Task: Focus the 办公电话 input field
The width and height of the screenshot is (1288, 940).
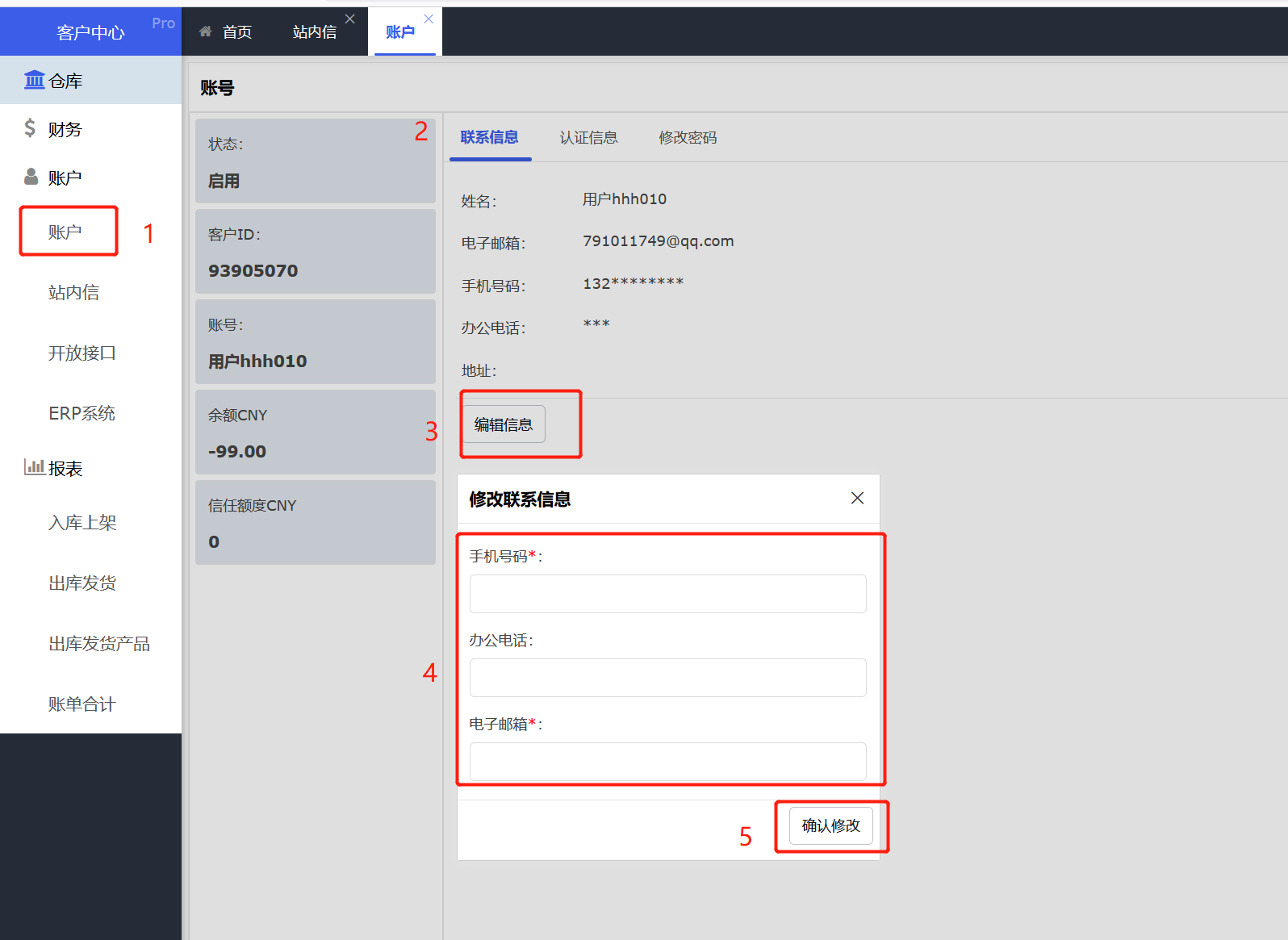Action: coord(667,678)
